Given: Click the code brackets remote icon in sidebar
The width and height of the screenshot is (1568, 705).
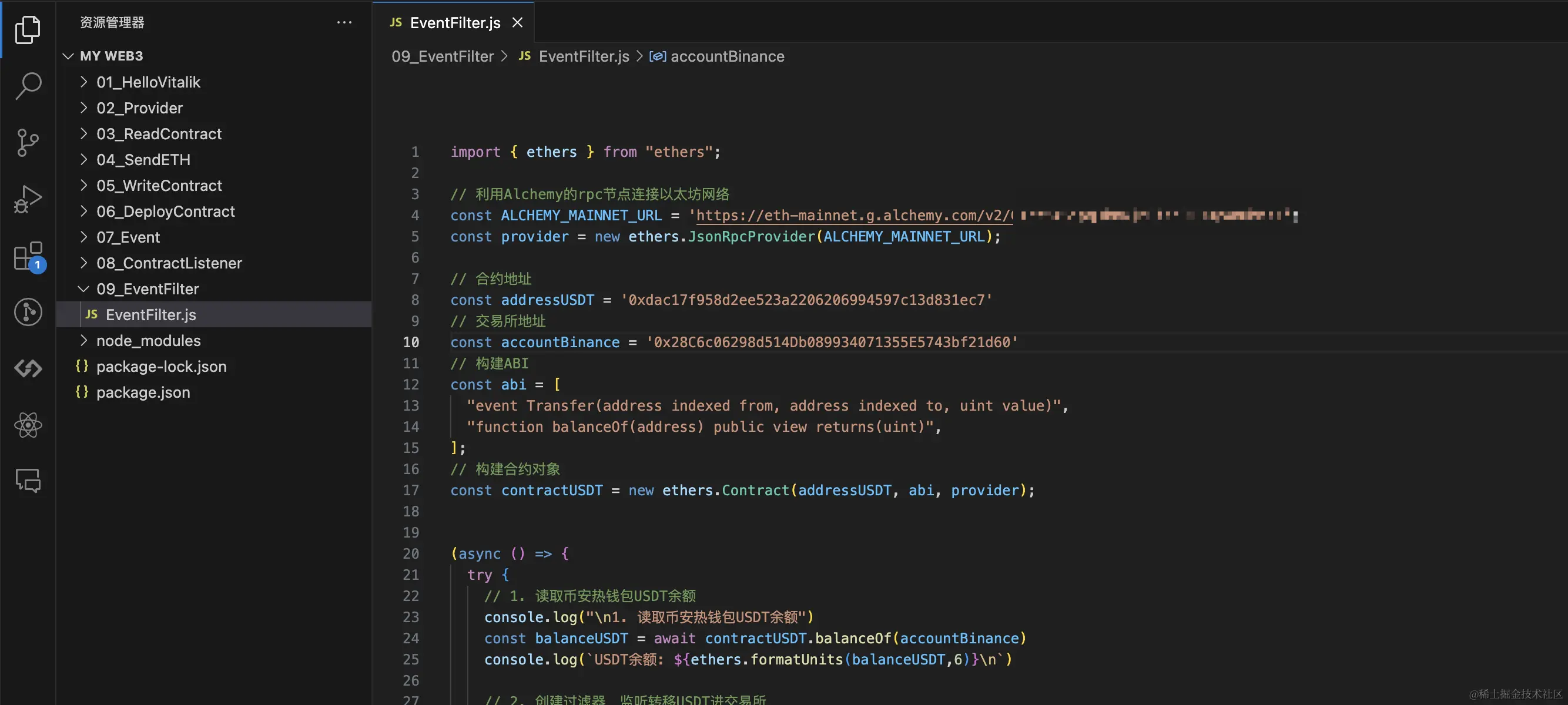Looking at the screenshot, I should click(28, 368).
